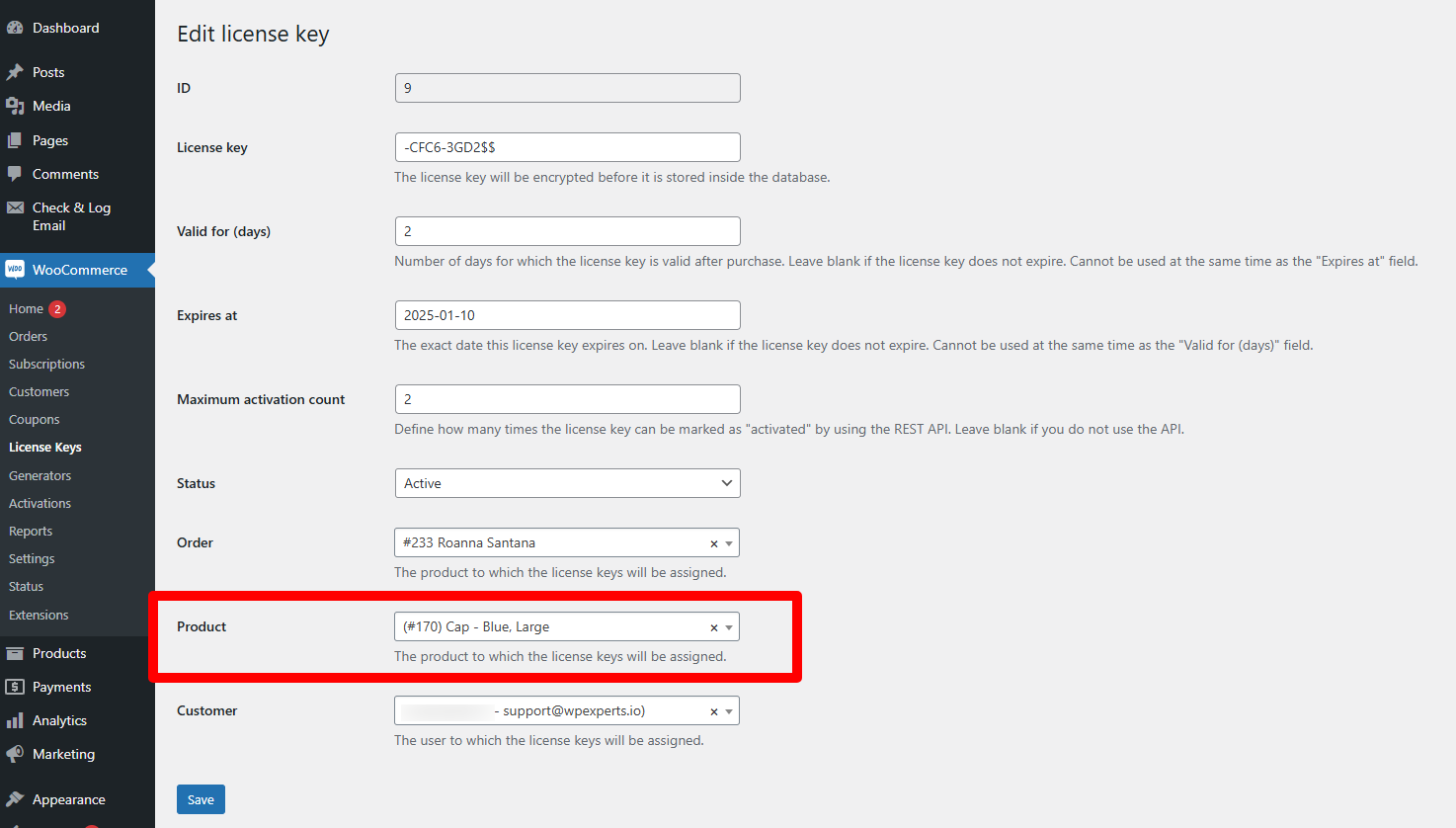Click the WooCommerce logo icon
Viewport: 1456px width, 828px height.
click(x=15, y=270)
